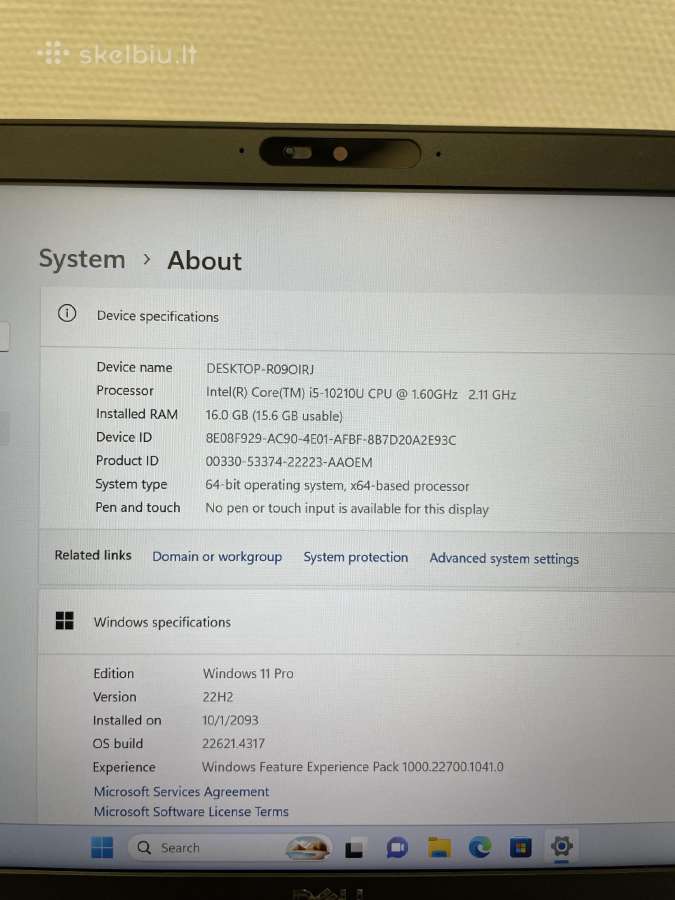Image resolution: width=675 pixels, height=900 pixels.
Task: Click the Settings gear taskbar icon
Action: (x=561, y=846)
